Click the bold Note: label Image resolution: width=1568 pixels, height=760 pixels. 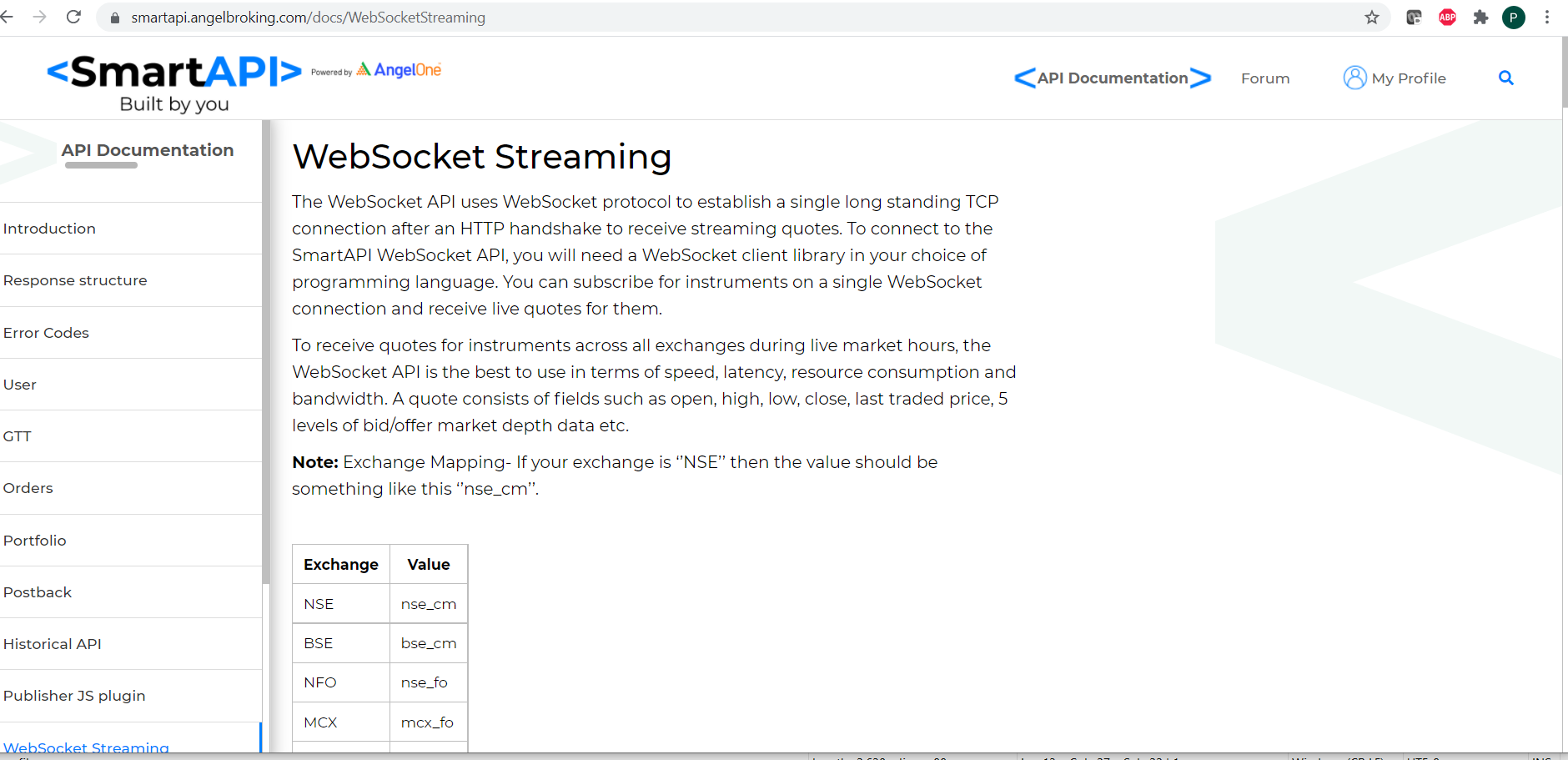315,462
